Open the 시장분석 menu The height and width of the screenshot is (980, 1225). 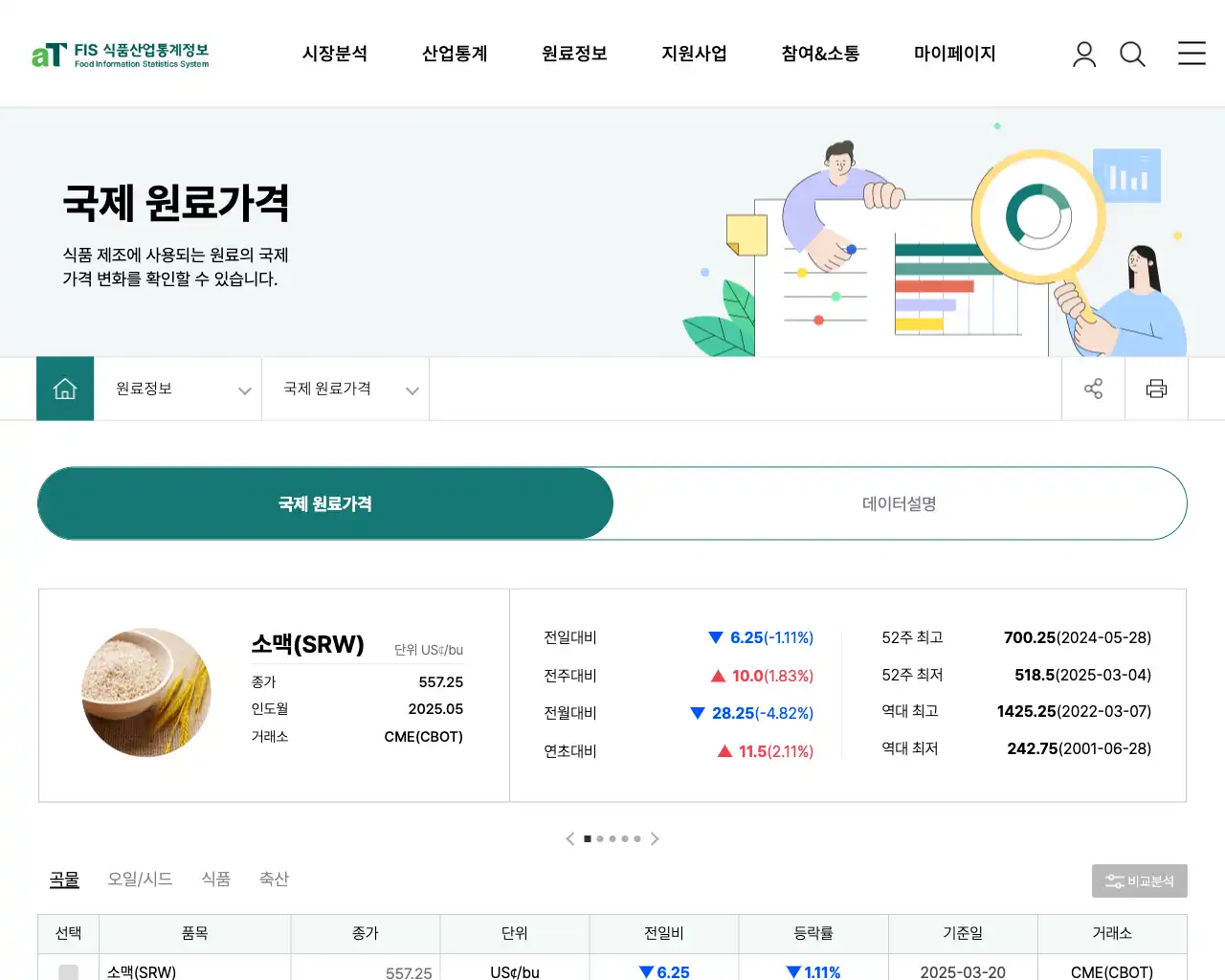pos(335,54)
